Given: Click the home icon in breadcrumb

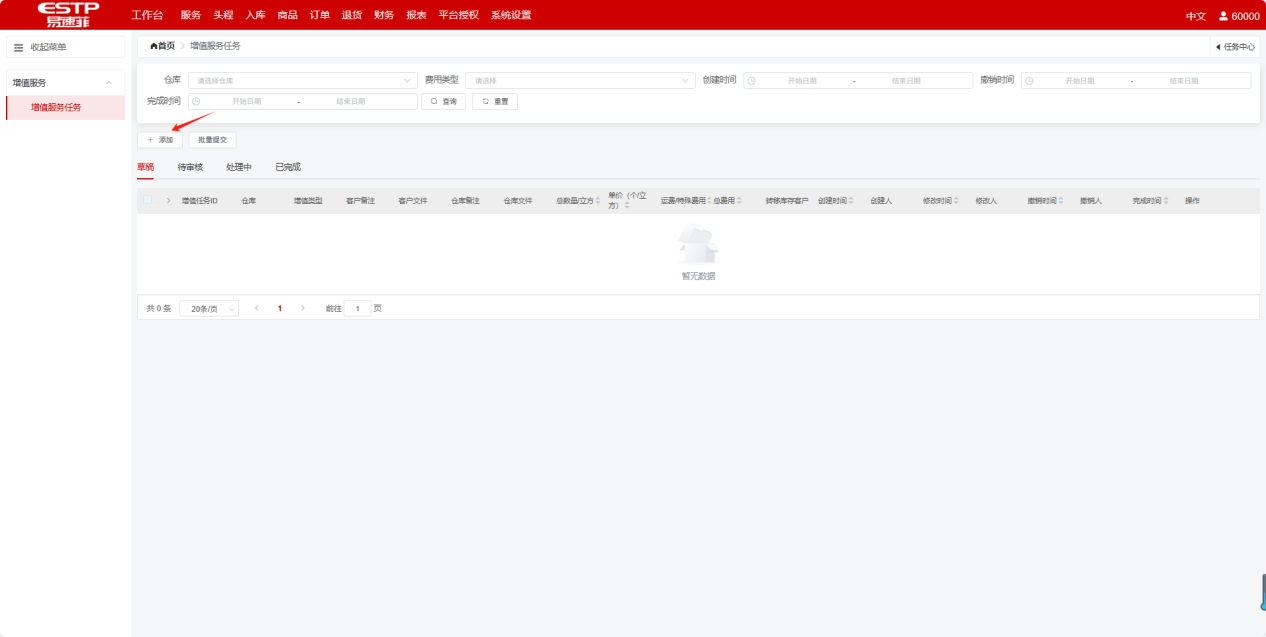Looking at the screenshot, I should [154, 46].
